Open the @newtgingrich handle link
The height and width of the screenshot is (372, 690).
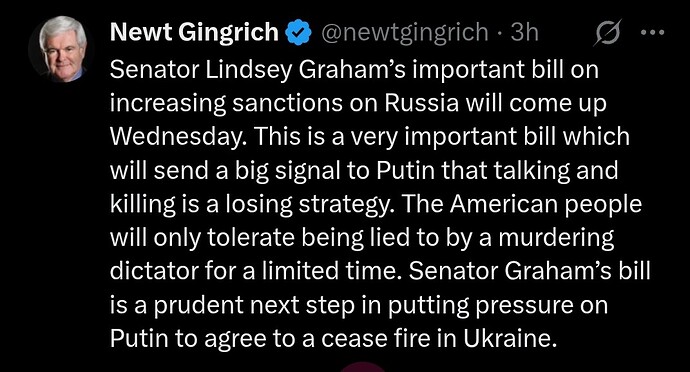point(405,32)
